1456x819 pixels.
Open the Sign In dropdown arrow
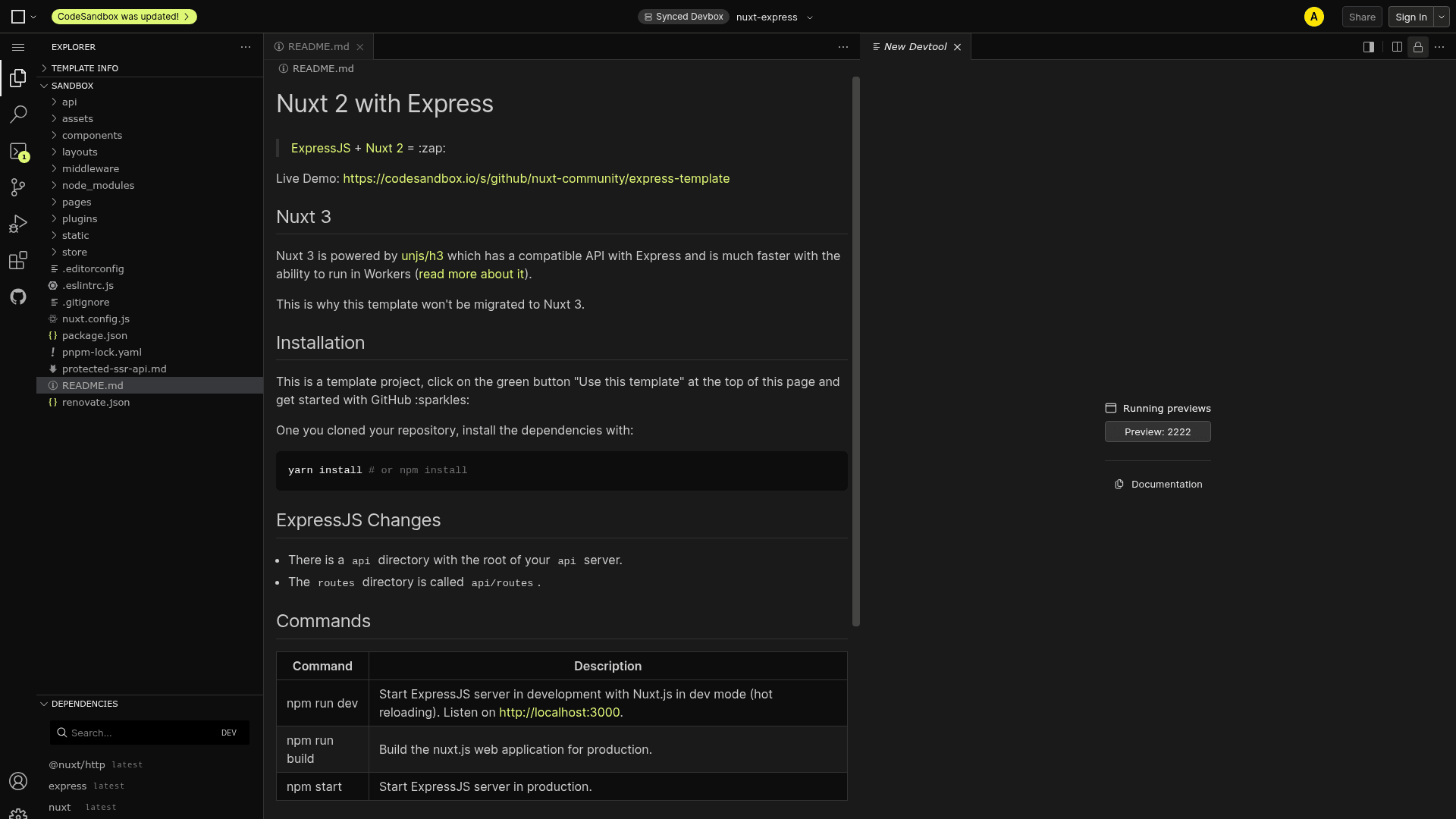(1442, 17)
